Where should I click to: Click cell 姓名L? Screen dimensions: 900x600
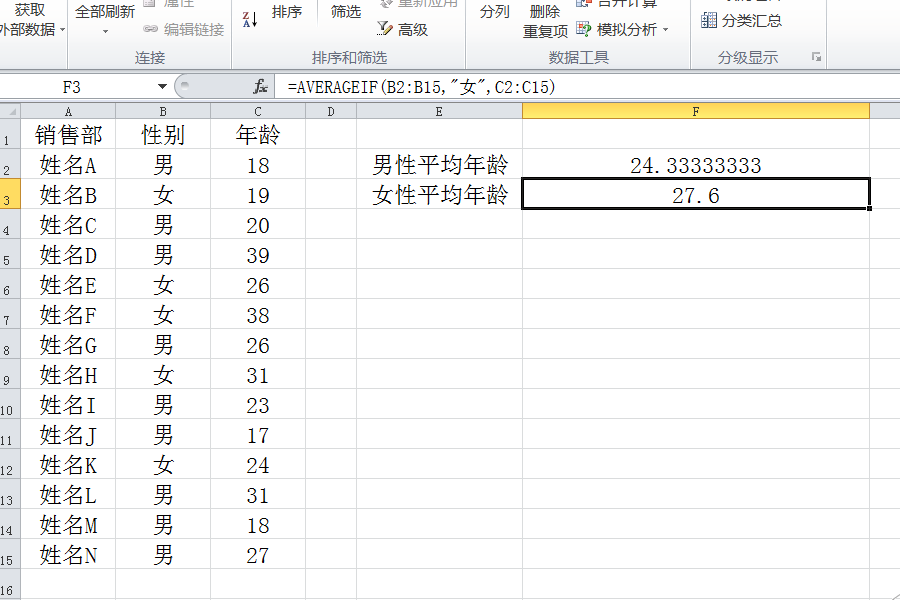(68, 494)
